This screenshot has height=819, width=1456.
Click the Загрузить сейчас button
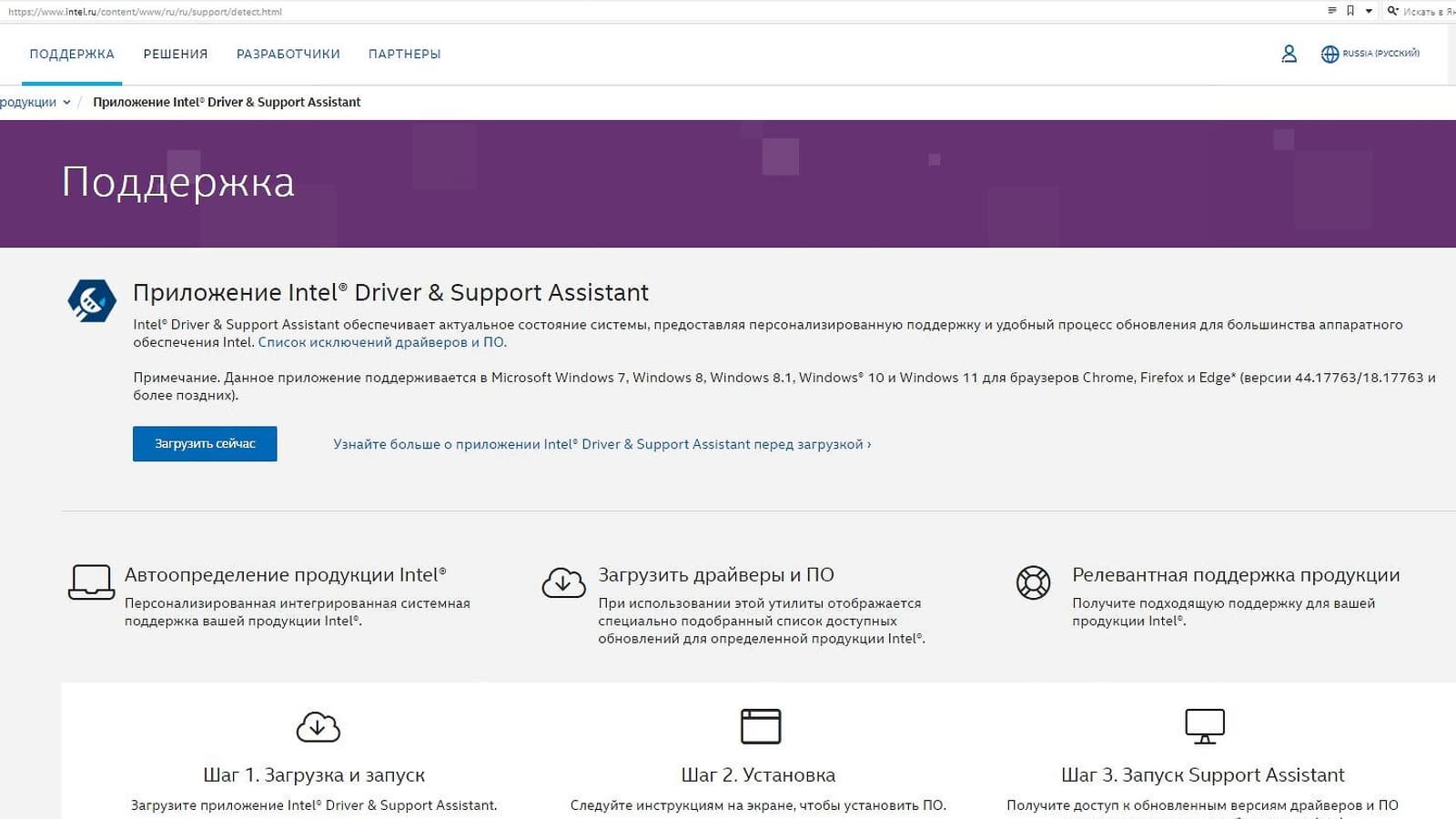tap(205, 444)
